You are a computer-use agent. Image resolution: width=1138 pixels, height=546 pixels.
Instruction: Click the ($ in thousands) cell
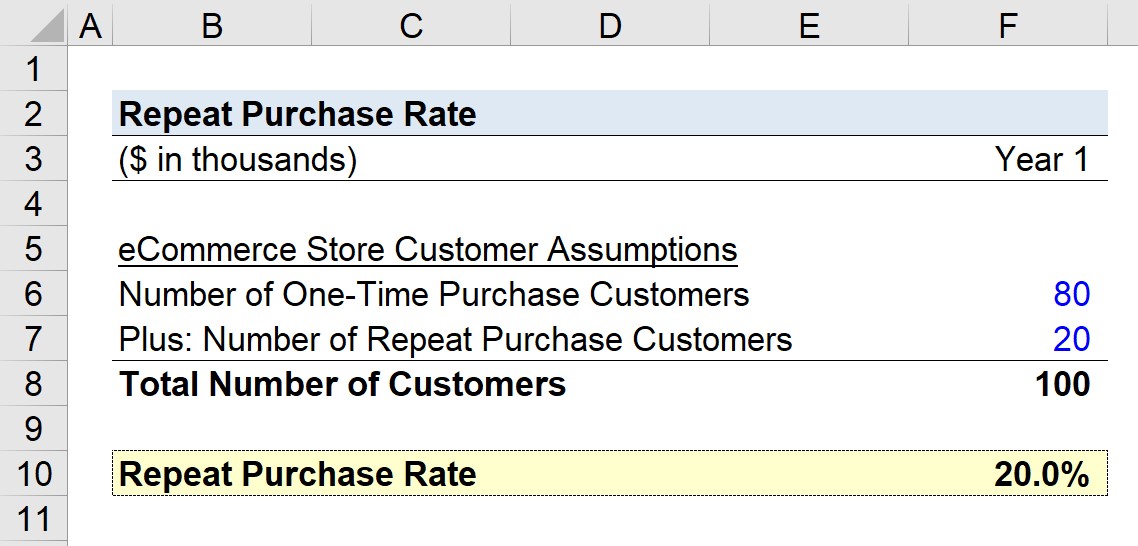click(238, 159)
